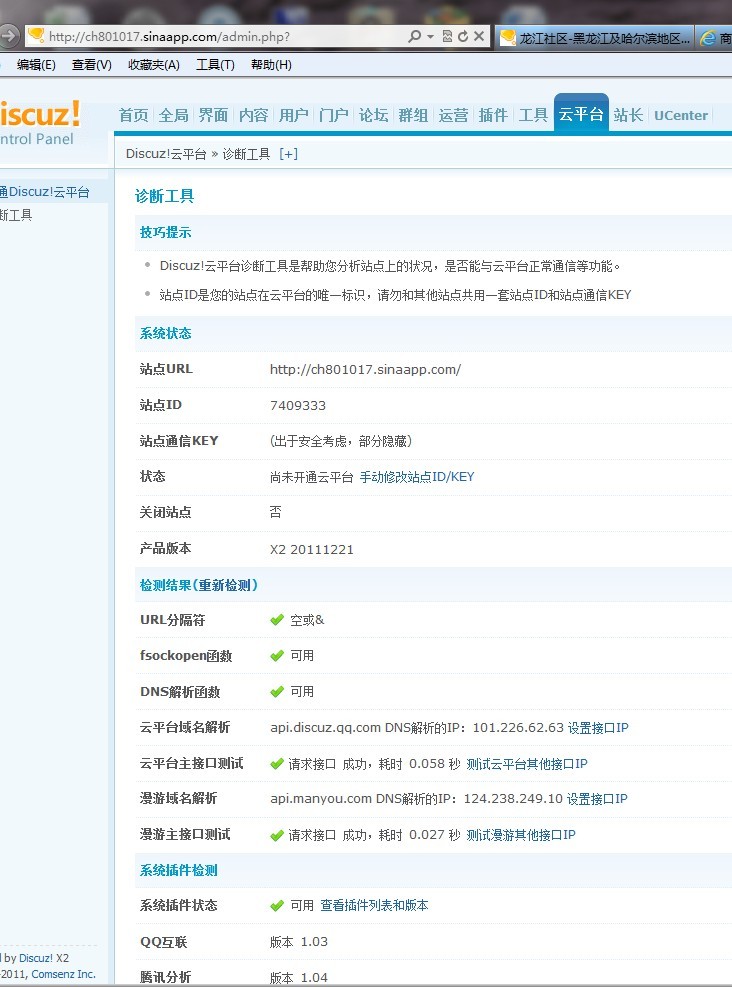This screenshot has width=732, height=987.
Task: Go to the 群组 admin tab
Action: [x=414, y=115]
